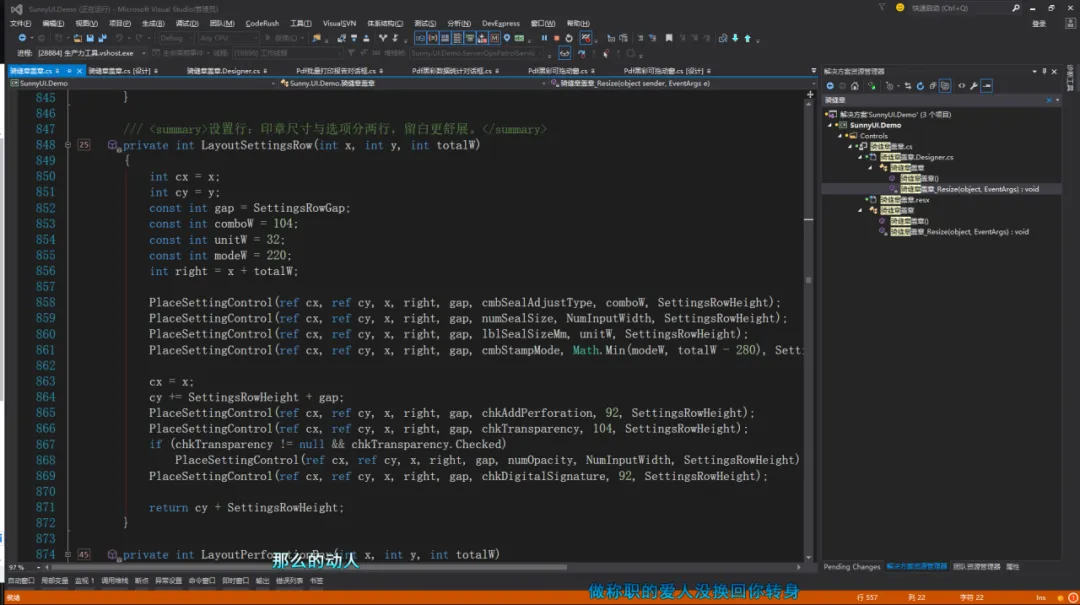Click the Restart debugging icon
The image size is (1080, 605).
[x=569, y=38]
